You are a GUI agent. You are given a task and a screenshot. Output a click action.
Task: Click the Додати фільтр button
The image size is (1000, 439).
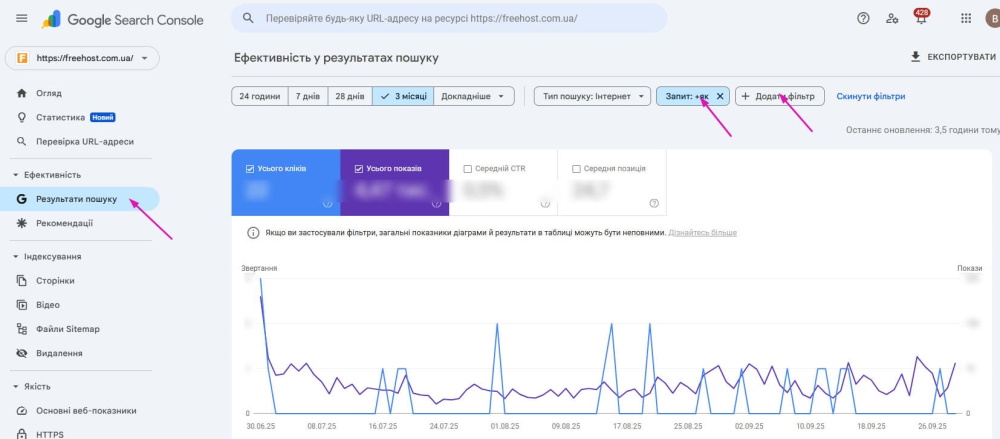pyautogui.click(x=780, y=97)
